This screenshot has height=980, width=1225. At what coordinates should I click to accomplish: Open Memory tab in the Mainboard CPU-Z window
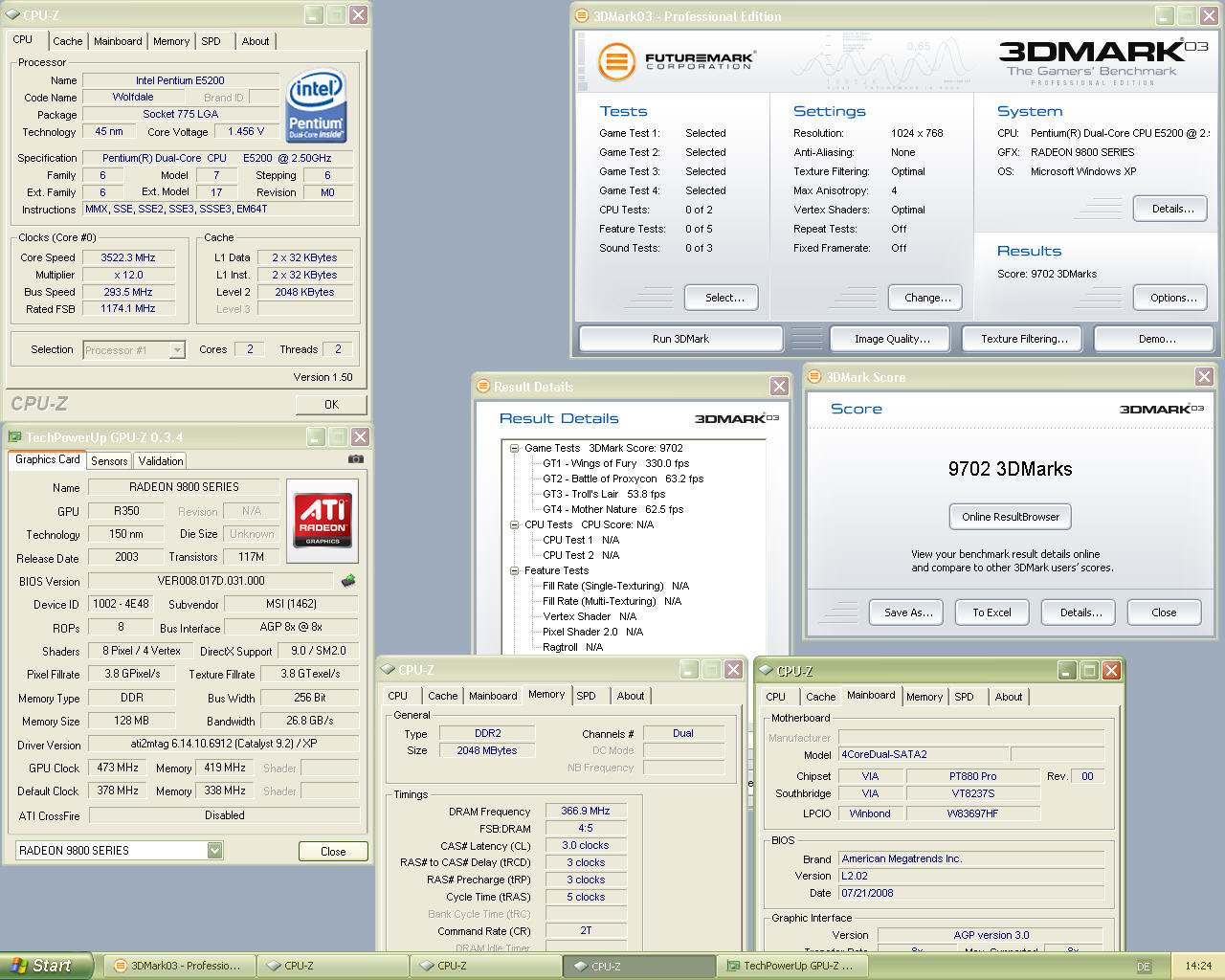coord(924,697)
